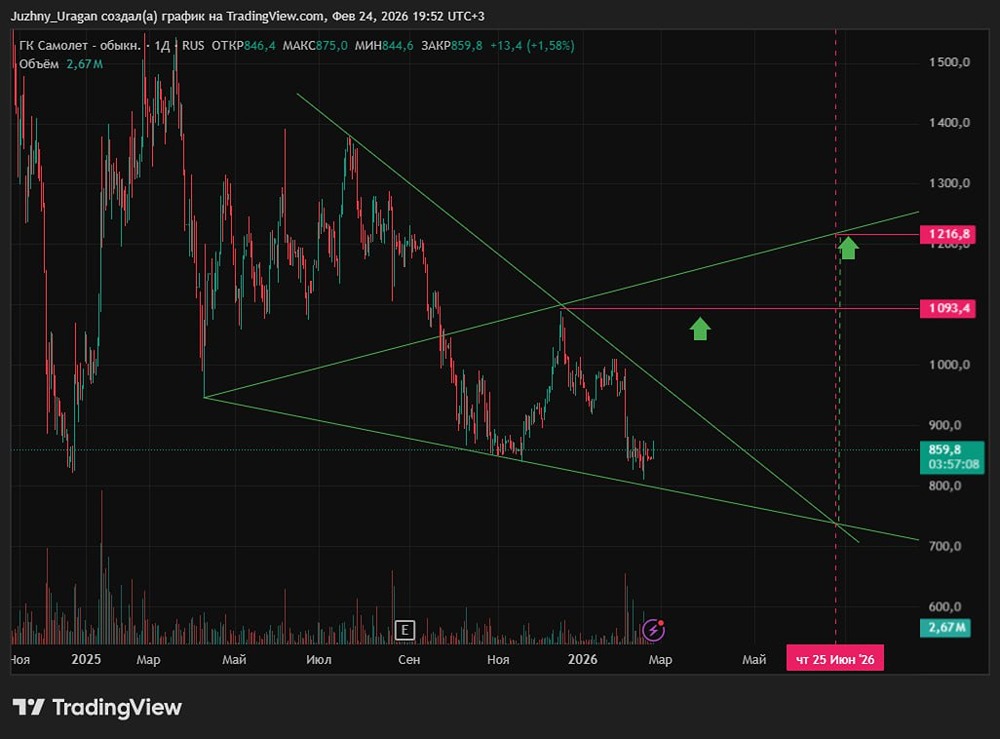Open the purple lightning bolt event icon

pyautogui.click(x=653, y=630)
